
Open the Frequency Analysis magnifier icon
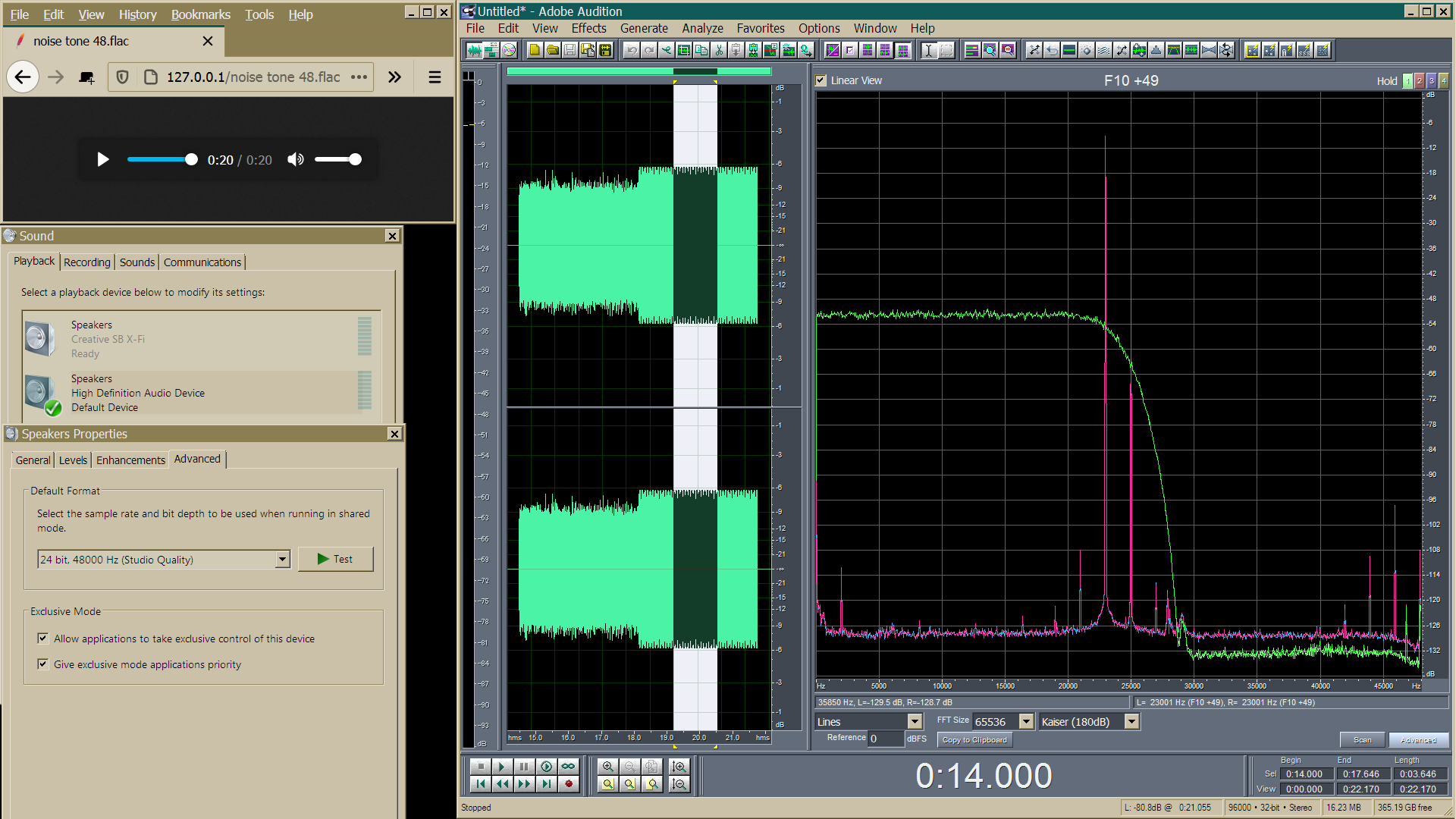tap(990, 50)
